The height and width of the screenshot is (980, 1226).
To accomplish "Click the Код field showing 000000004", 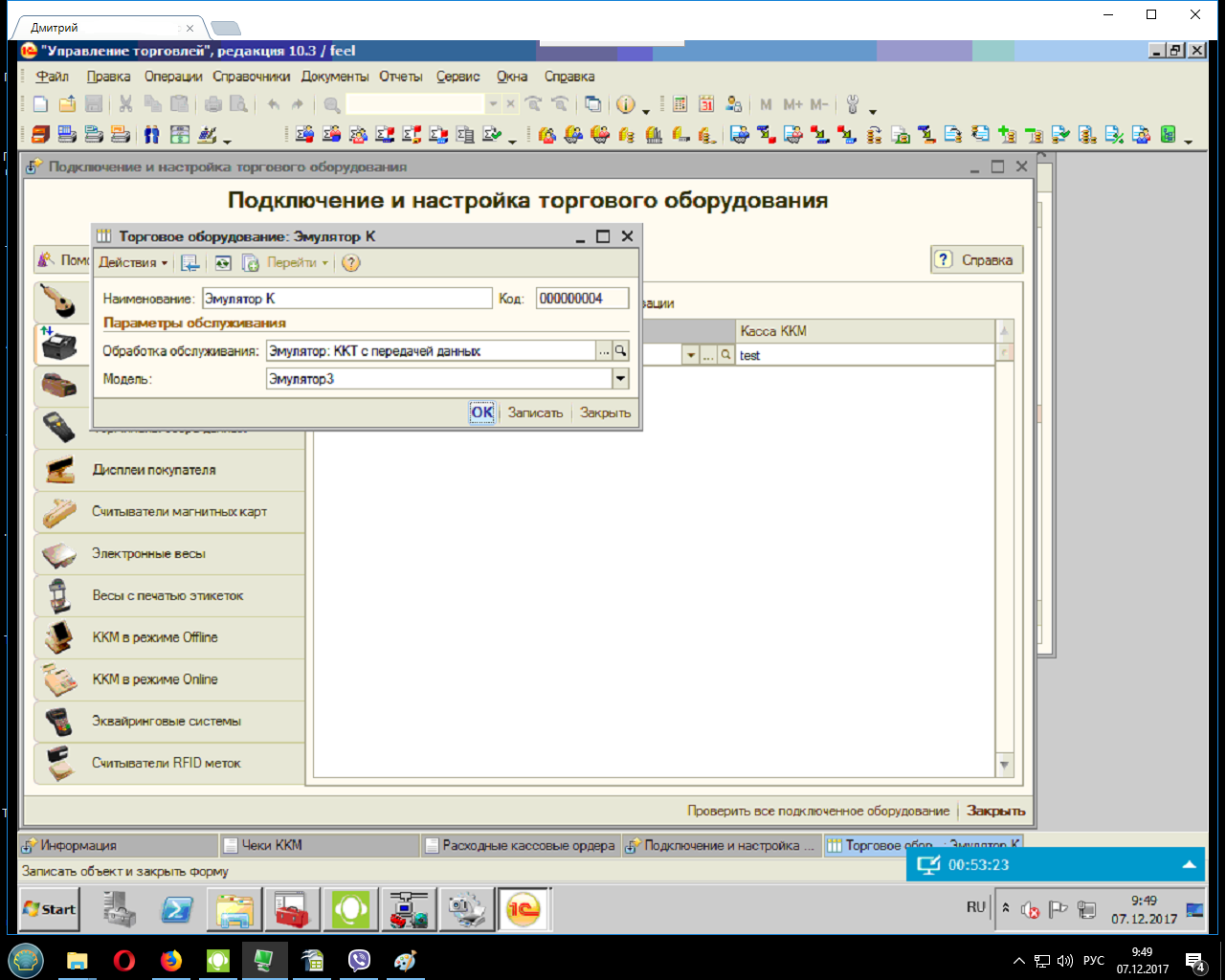I will pyautogui.click(x=582, y=299).
